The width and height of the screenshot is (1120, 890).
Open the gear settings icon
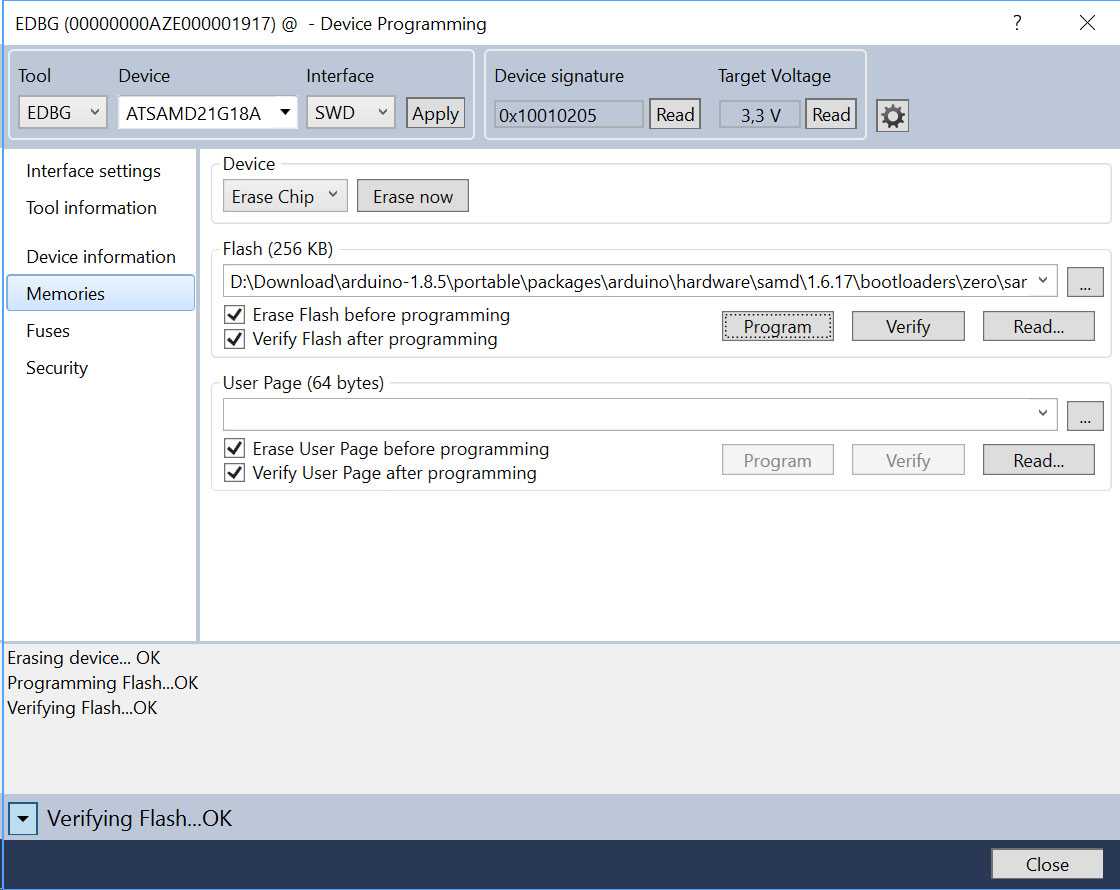click(x=892, y=116)
